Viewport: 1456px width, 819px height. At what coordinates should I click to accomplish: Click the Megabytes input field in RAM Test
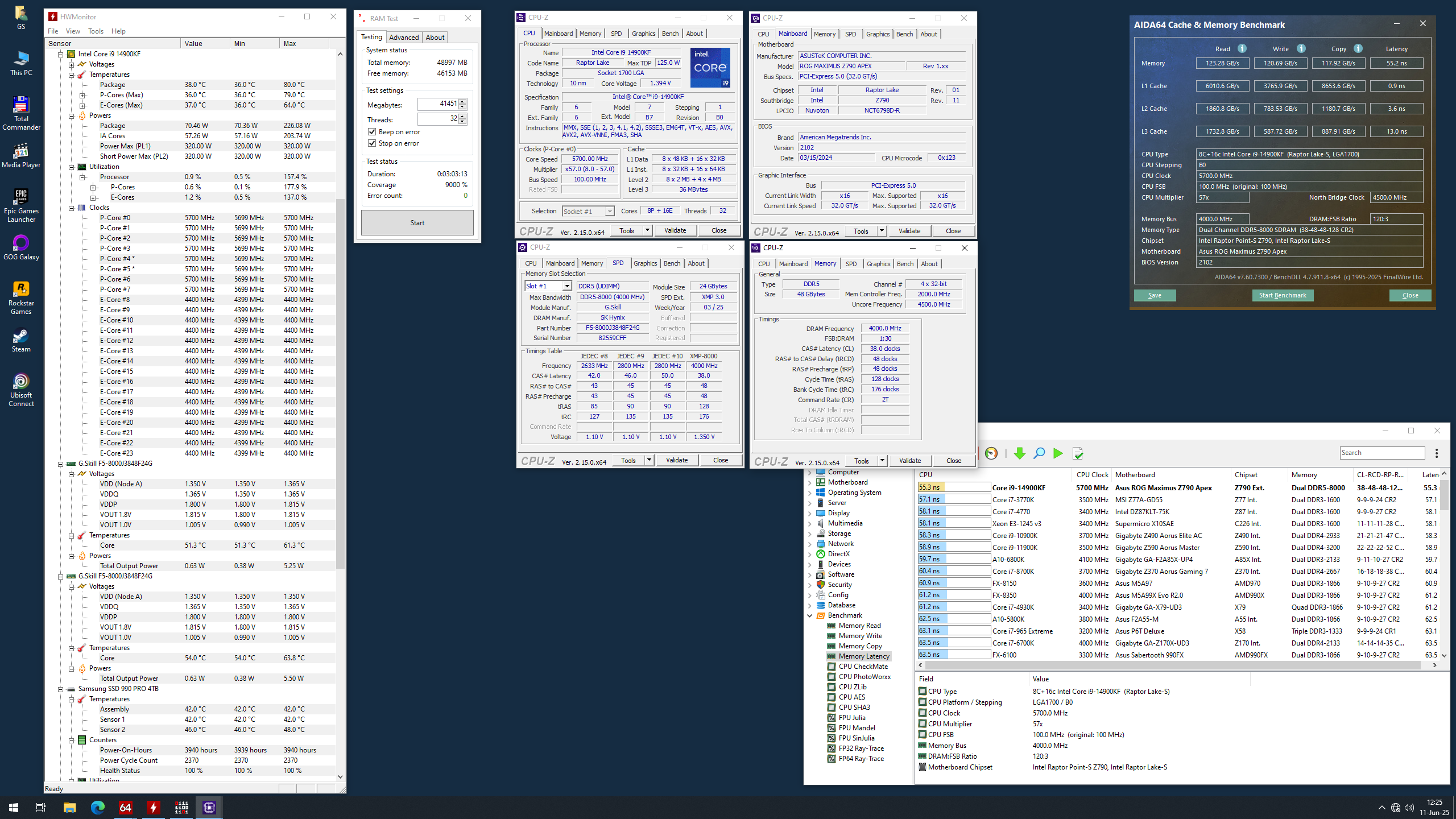point(438,104)
